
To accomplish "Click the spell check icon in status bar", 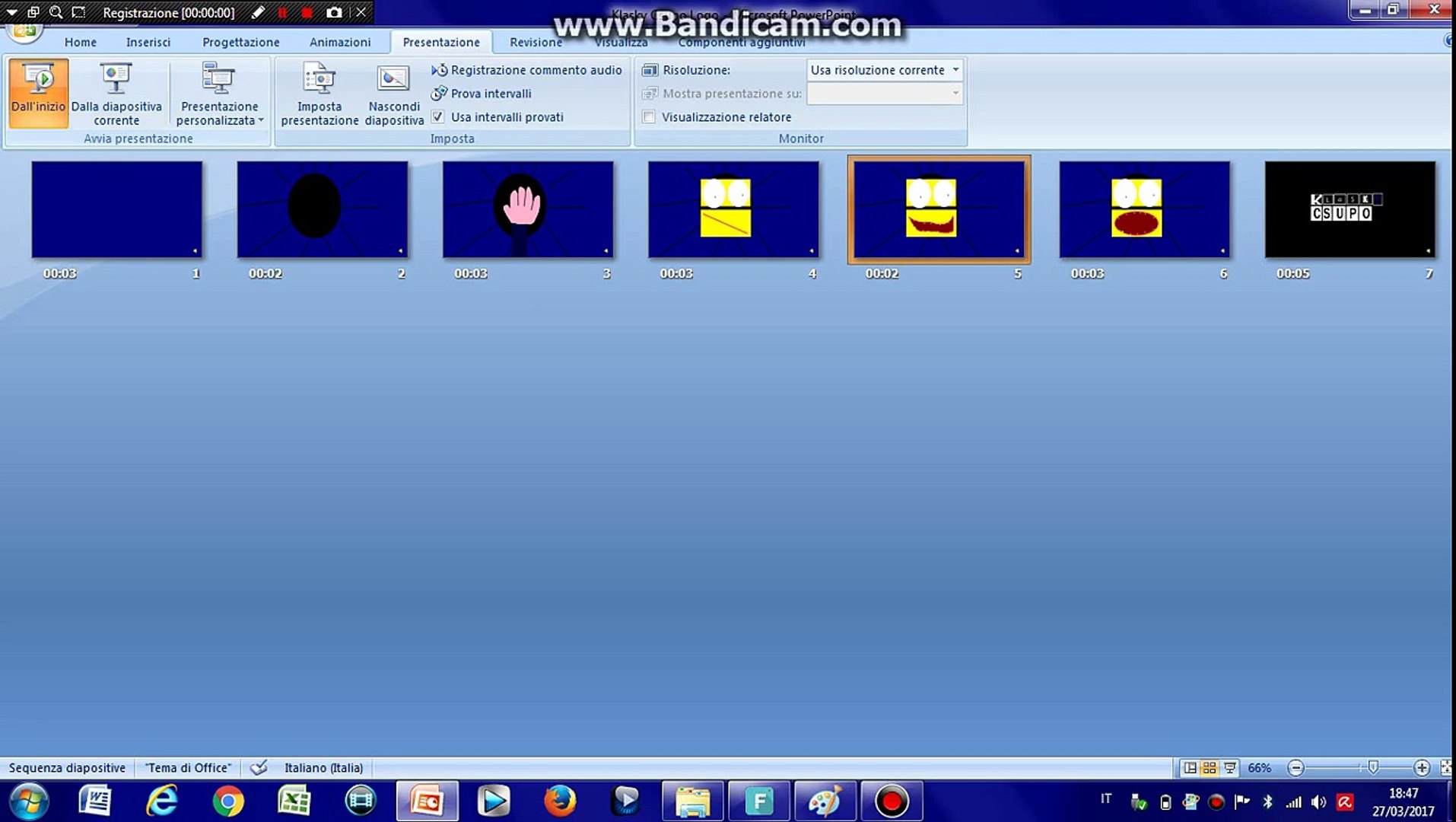I will (259, 767).
